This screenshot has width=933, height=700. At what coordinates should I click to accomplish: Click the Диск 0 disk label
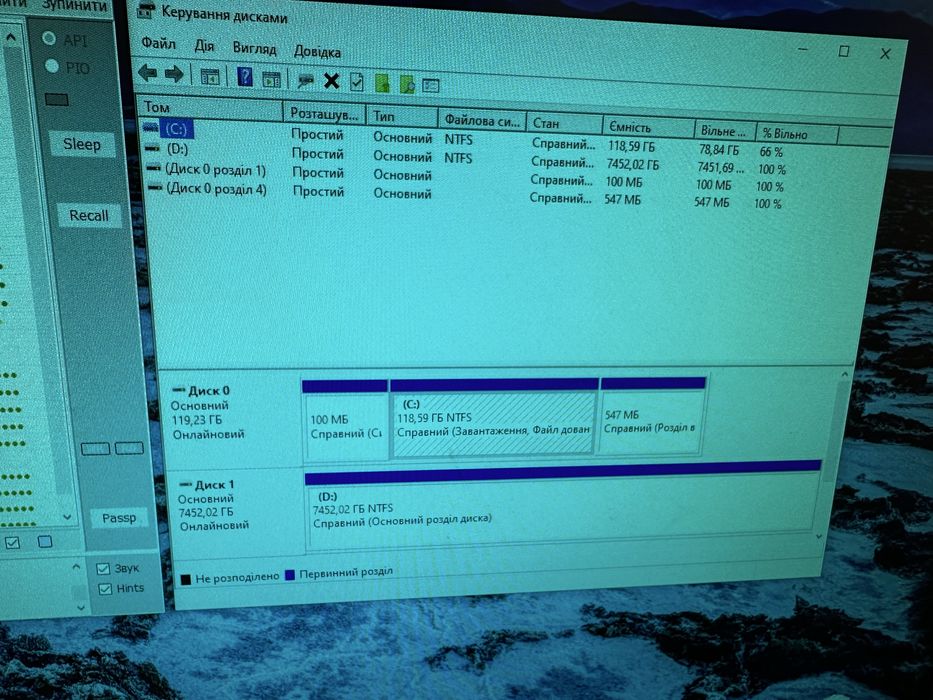tap(208, 391)
